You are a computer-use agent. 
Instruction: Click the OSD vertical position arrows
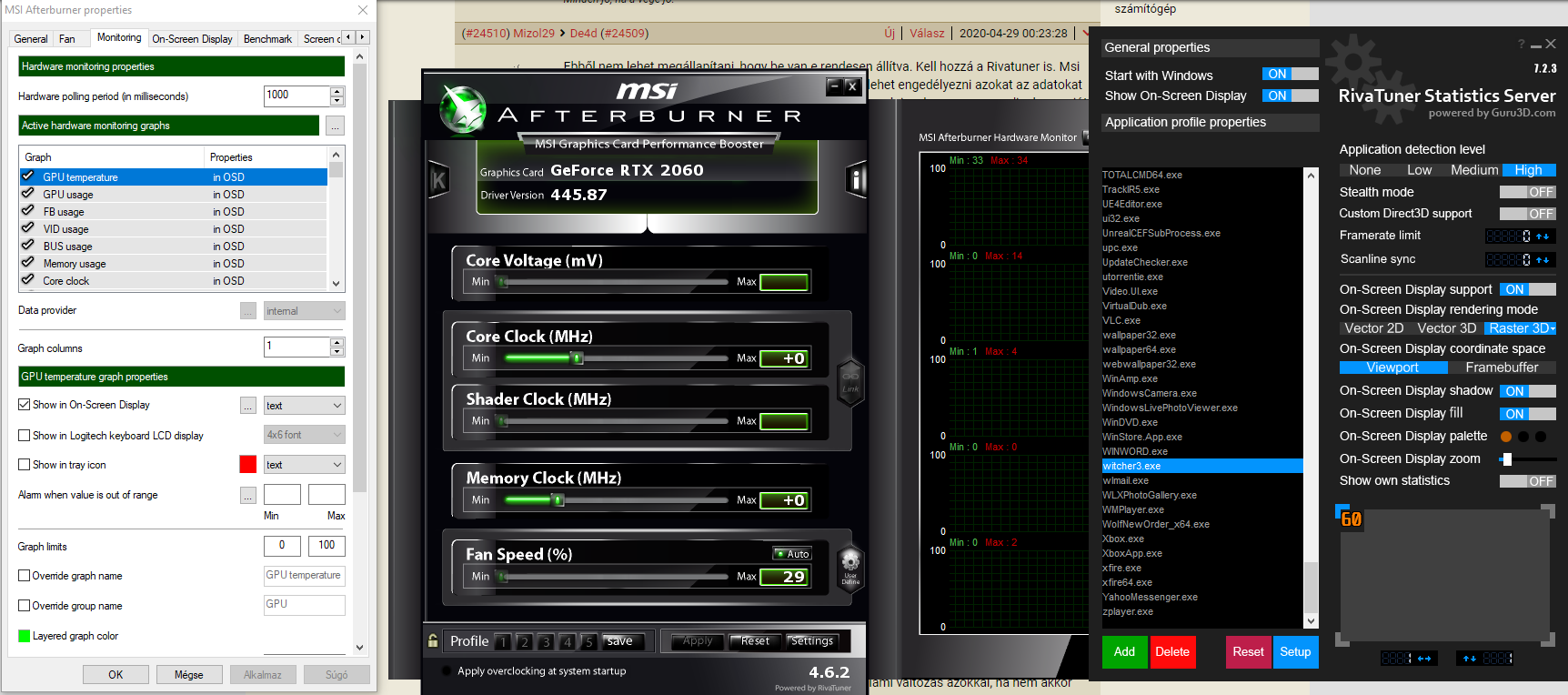coord(1470,659)
